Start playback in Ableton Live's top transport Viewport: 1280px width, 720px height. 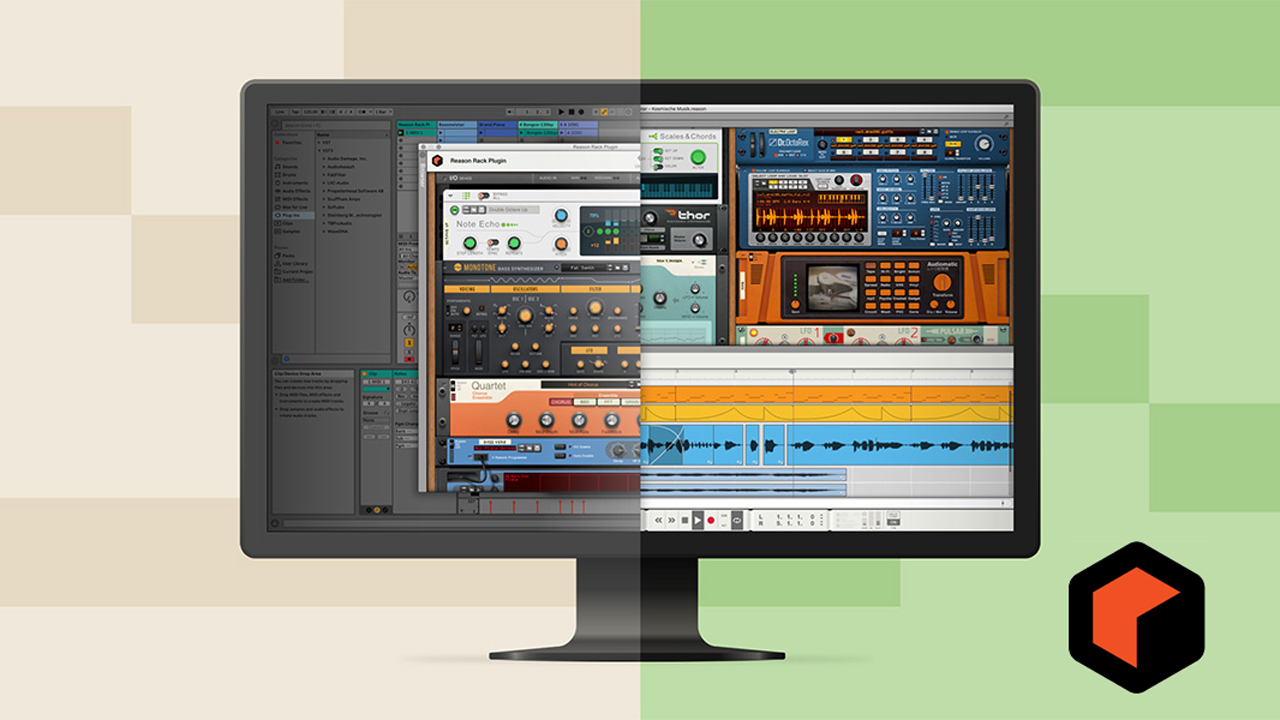click(x=562, y=111)
